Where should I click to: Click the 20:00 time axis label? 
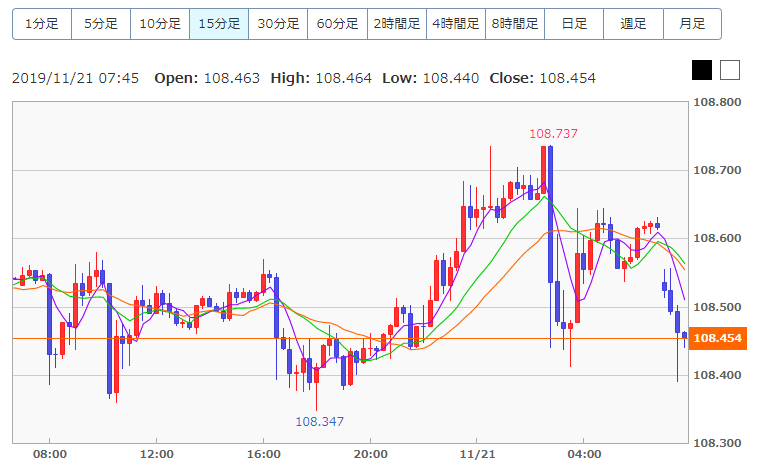click(371, 454)
